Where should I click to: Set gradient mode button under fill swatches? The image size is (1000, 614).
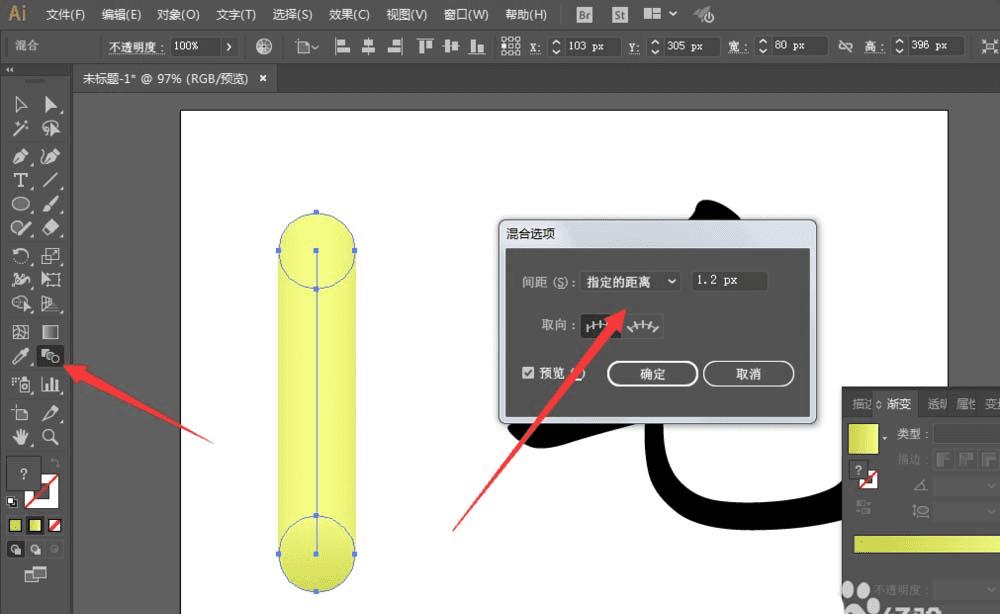click(35, 525)
